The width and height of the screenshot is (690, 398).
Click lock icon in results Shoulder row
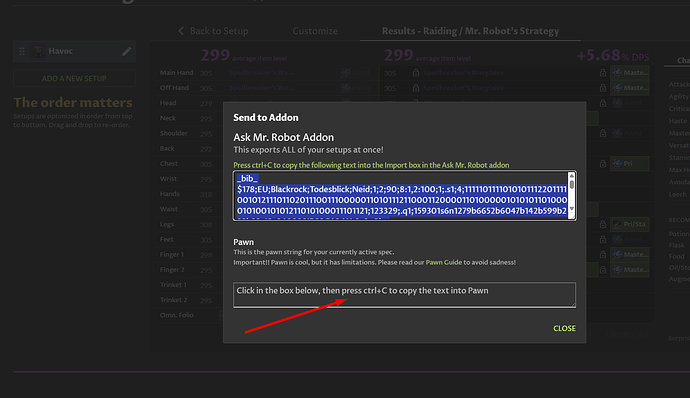pos(603,133)
